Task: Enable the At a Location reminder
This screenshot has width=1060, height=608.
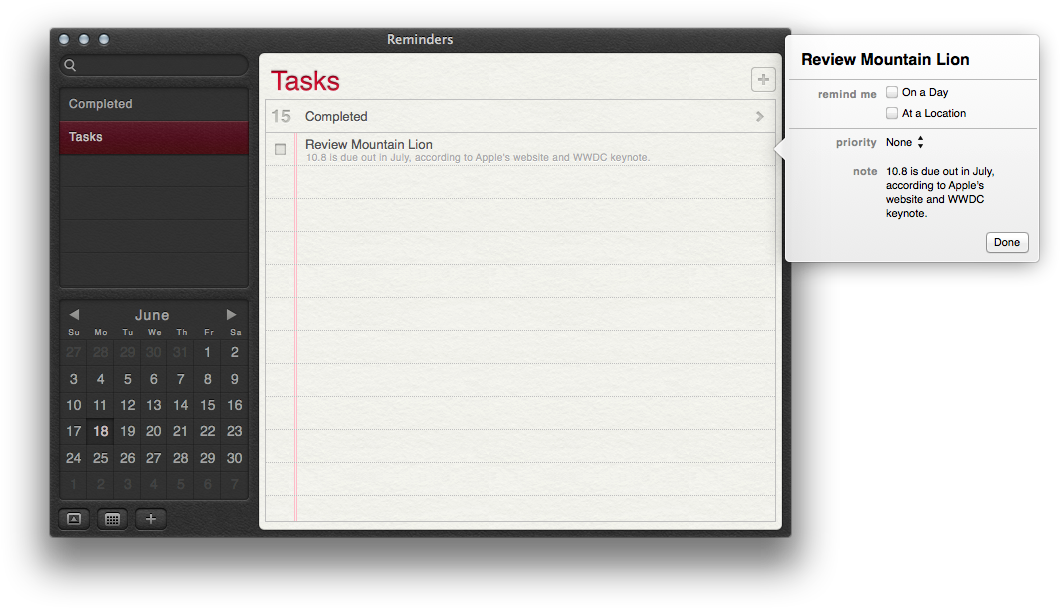Action: point(892,113)
